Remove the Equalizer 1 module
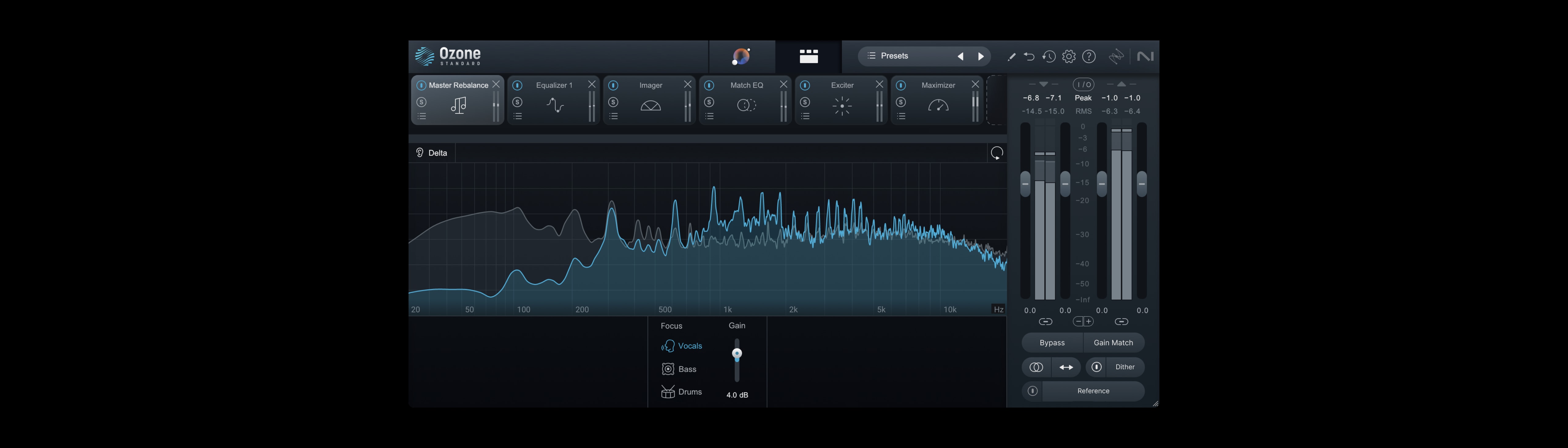This screenshot has height=448, width=1568. (x=592, y=85)
